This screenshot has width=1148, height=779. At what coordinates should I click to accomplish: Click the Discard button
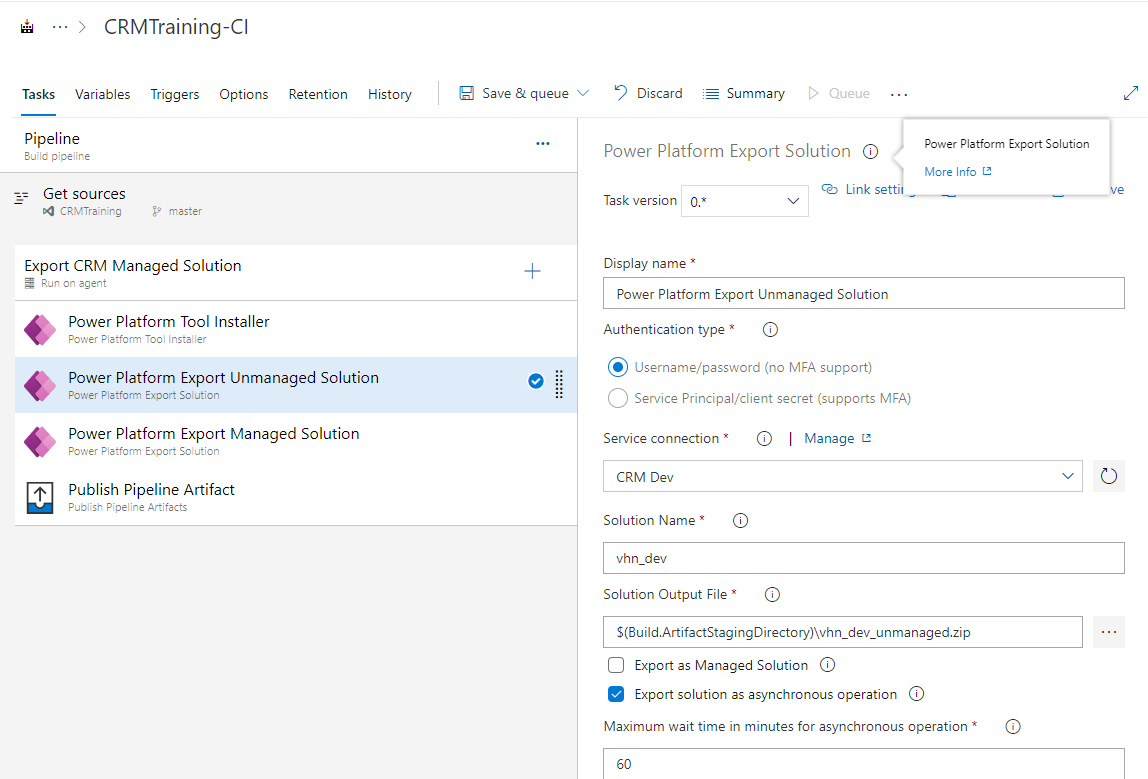pyautogui.click(x=648, y=93)
